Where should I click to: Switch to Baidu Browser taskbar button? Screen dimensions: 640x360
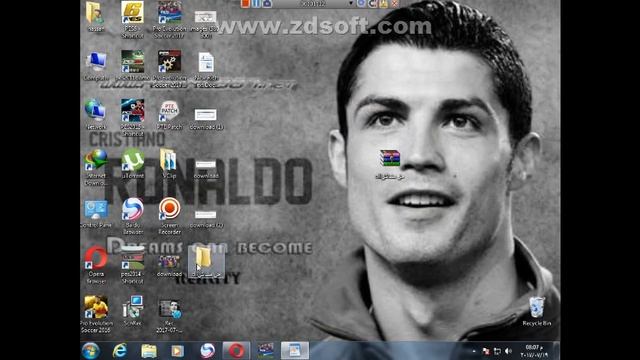pyautogui.click(x=207, y=351)
